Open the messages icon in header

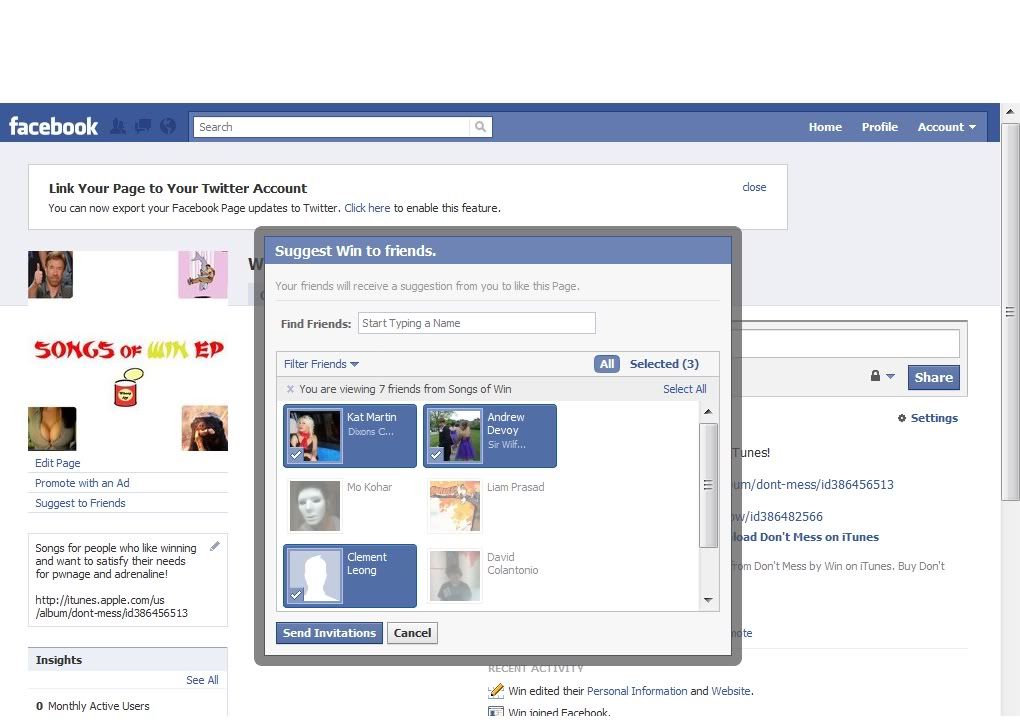pyautogui.click(x=143, y=127)
